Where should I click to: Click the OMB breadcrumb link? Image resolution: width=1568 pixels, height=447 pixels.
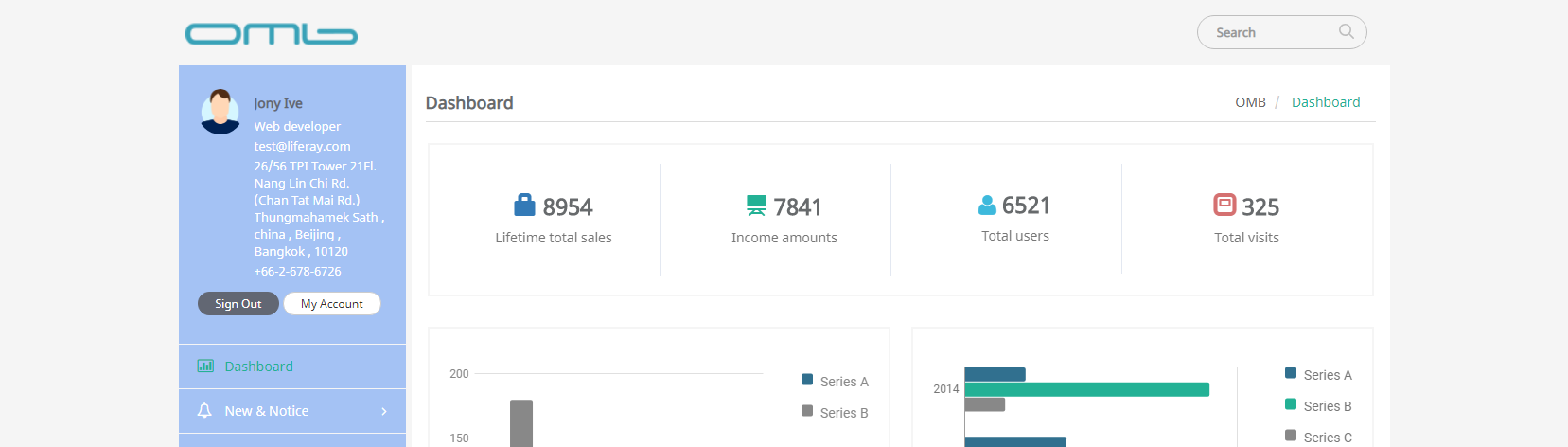[x=1250, y=102]
